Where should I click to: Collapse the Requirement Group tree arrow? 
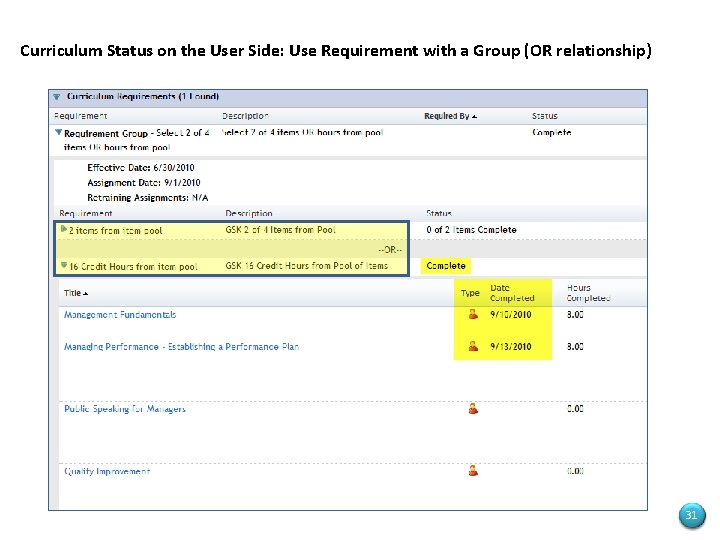pyautogui.click(x=59, y=132)
